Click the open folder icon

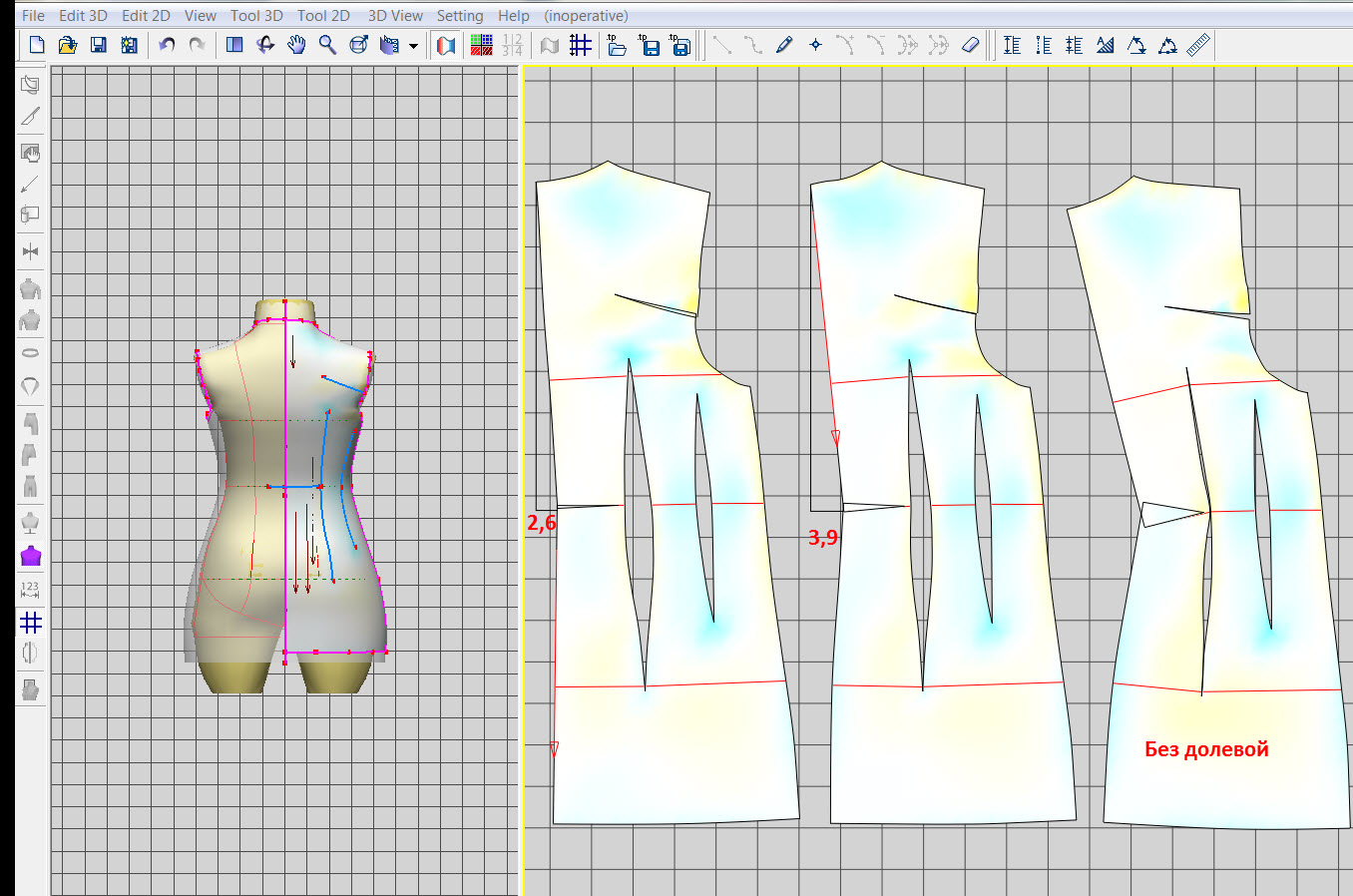(x=68, y=45)
